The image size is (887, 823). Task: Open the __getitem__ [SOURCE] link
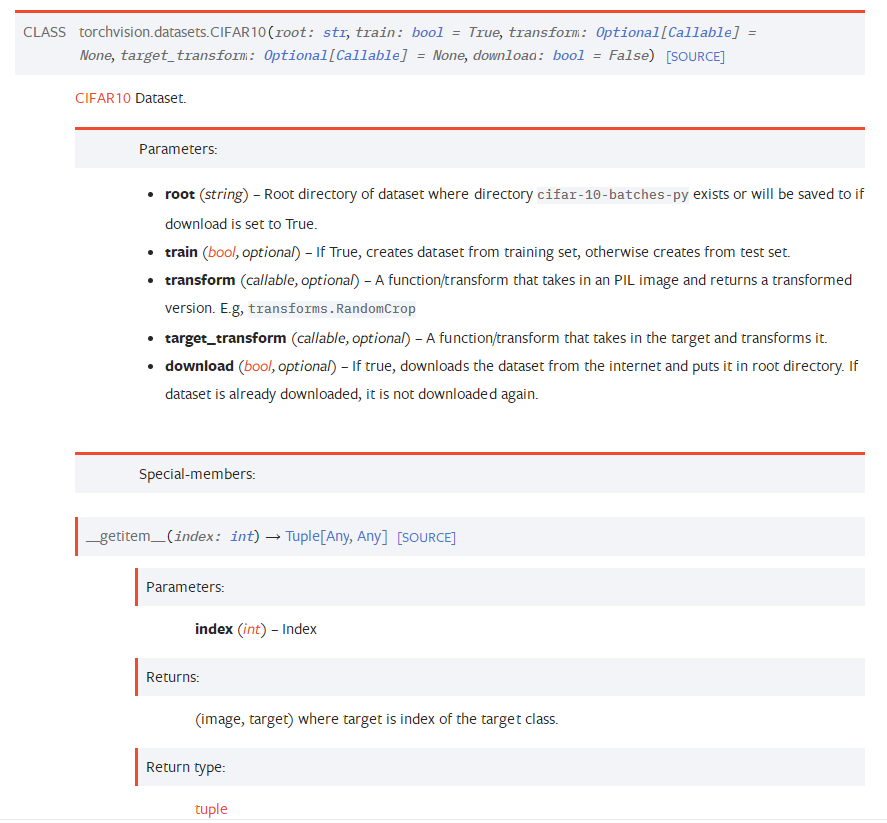tap(426, 537)
